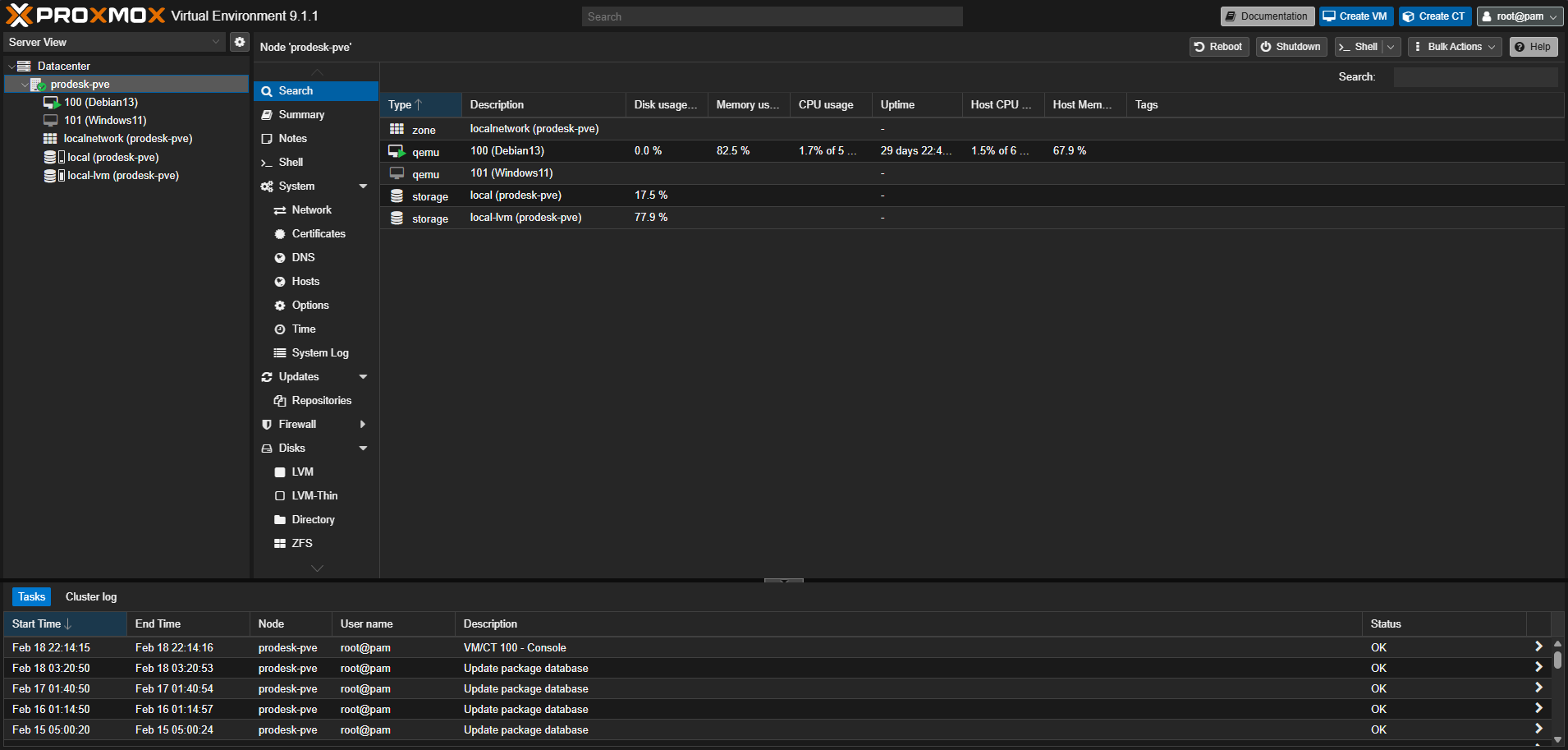Collapse the Datacenter tree expander
This screenshot has height=750, width=1568.
11,66
